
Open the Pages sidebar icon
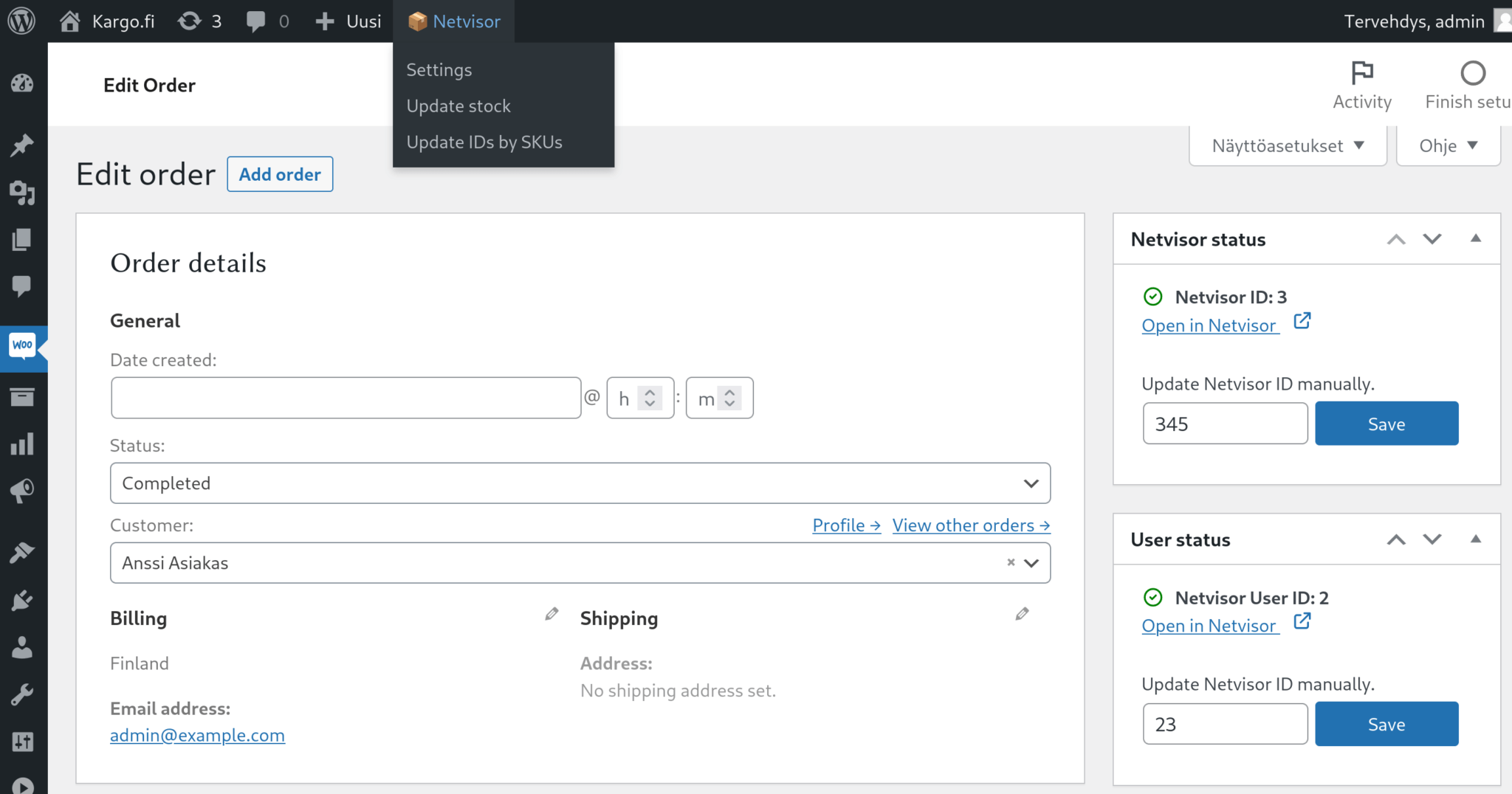22,239
